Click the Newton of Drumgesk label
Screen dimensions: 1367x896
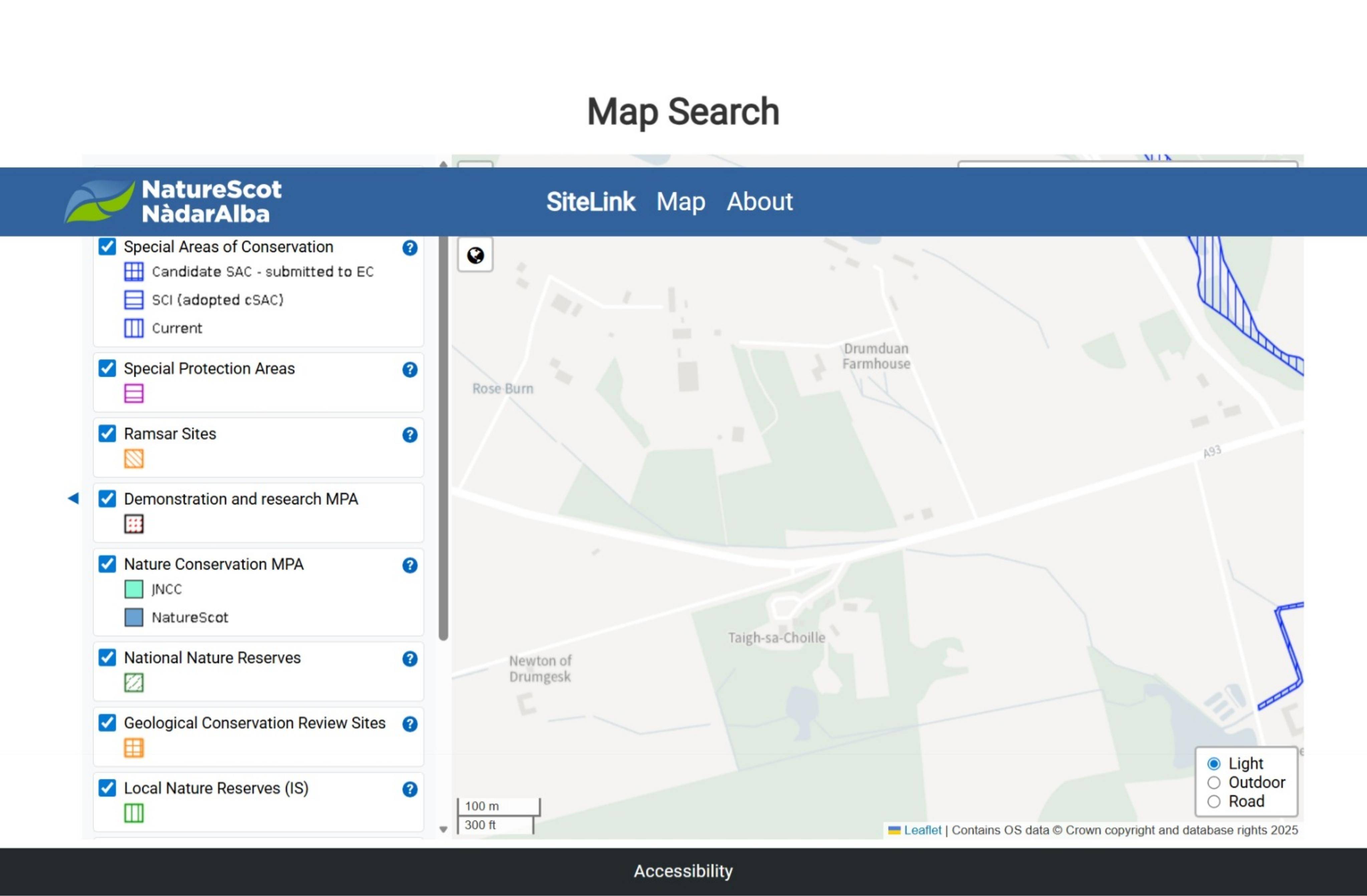coord(540,669)
